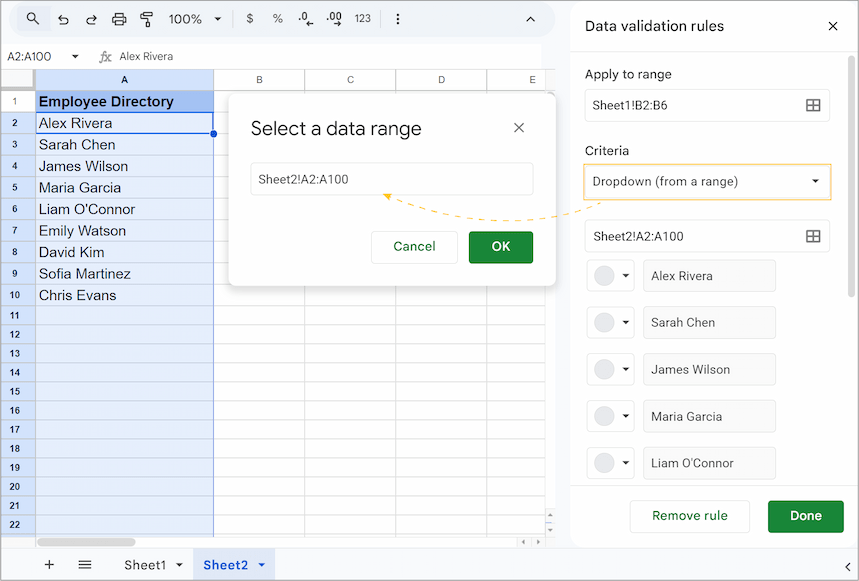Screen dimensions: 859x581
Task: Click the Done button in Data validation rules
Action: pos(805,516)
